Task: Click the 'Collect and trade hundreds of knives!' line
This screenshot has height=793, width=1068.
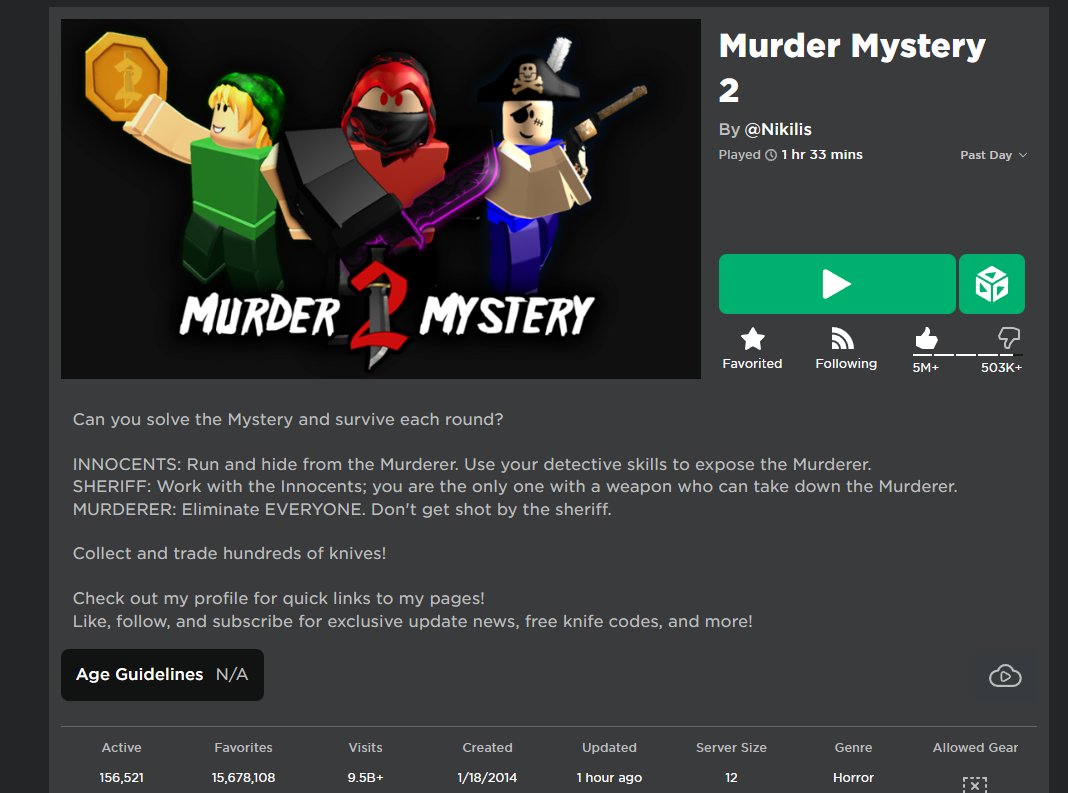Action: coord(230,553)
